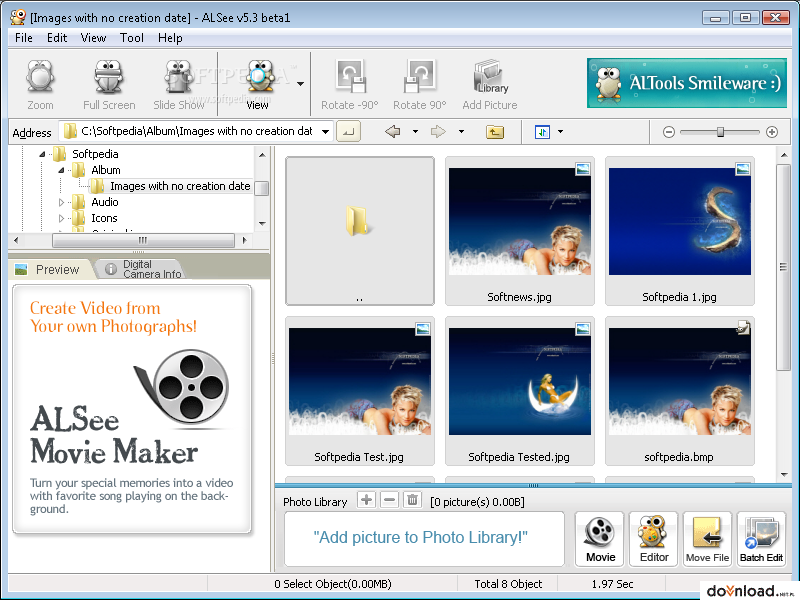
Task: Select the Softpedia Tested.jpg thumbnail
Action: point(519,391)
